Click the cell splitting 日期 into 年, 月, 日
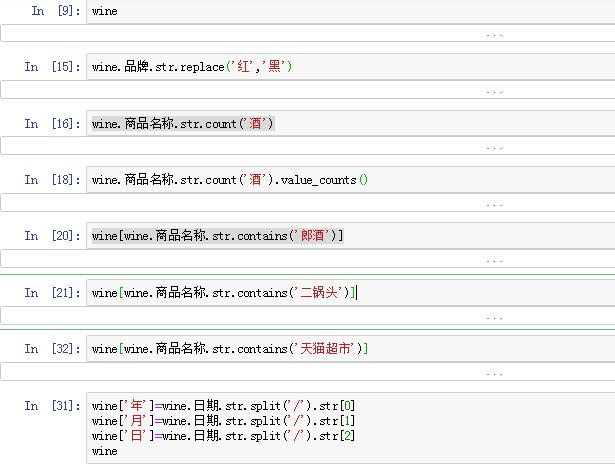The width and height of the screenshot is (615, 464). pyautogui.click(x=350, y=428)
